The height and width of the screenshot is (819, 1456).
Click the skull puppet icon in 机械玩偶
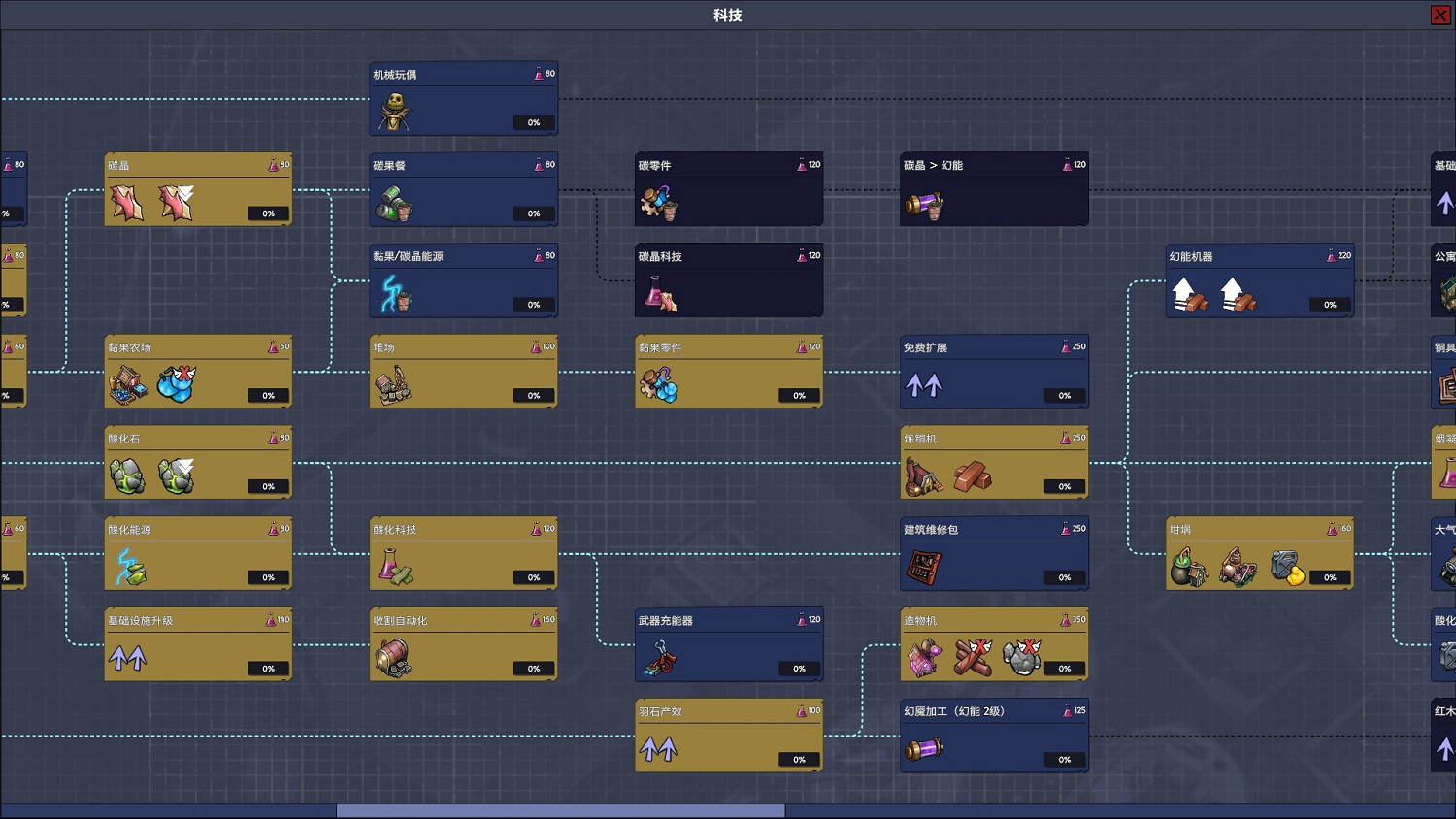[x=393, y=112]
